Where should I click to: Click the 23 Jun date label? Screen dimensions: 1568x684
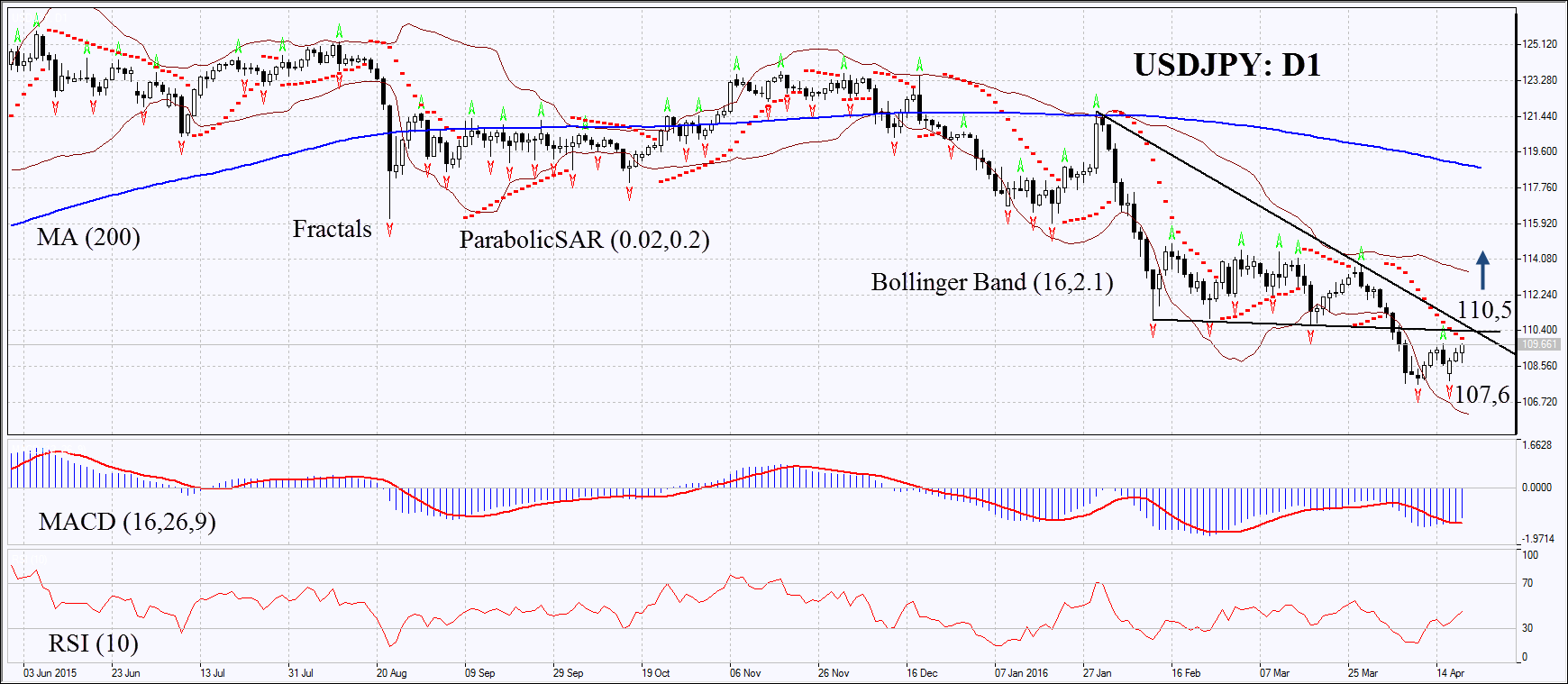(125, 673)
